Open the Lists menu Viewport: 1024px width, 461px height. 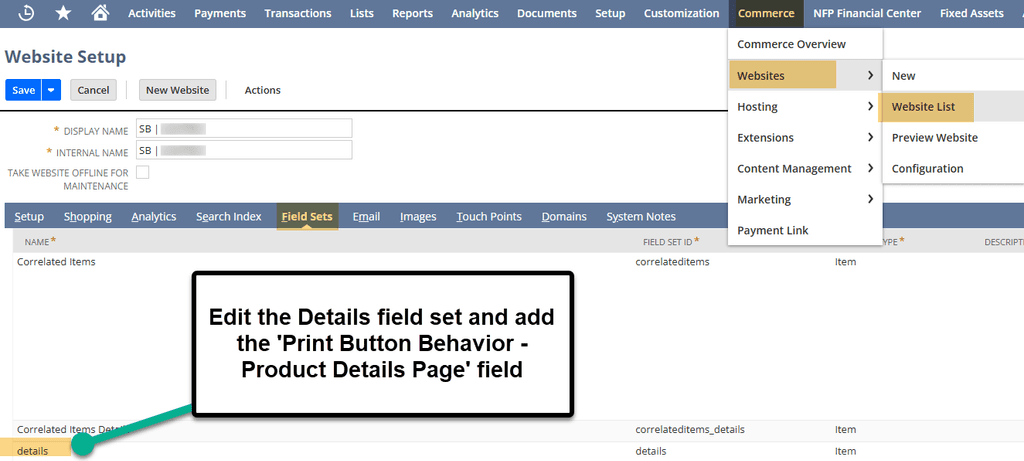tap(362, 13)
